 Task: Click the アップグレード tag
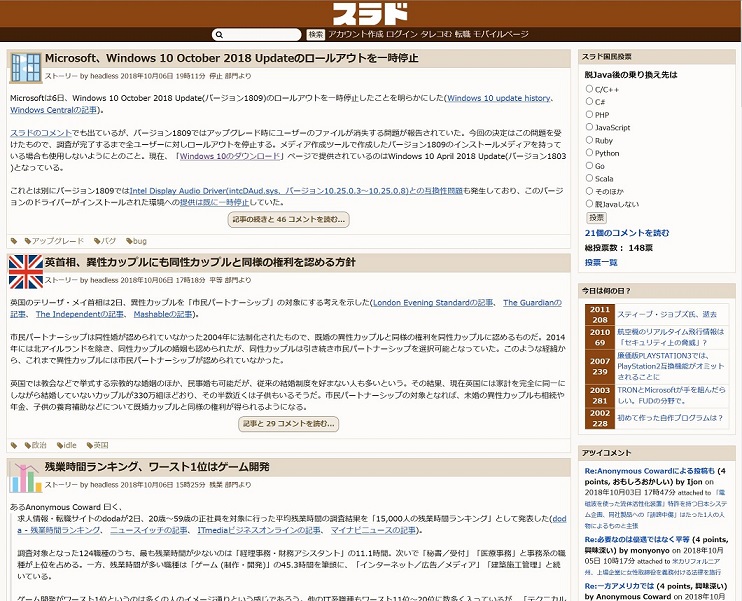pyautogui.click(x=58, y=241)
